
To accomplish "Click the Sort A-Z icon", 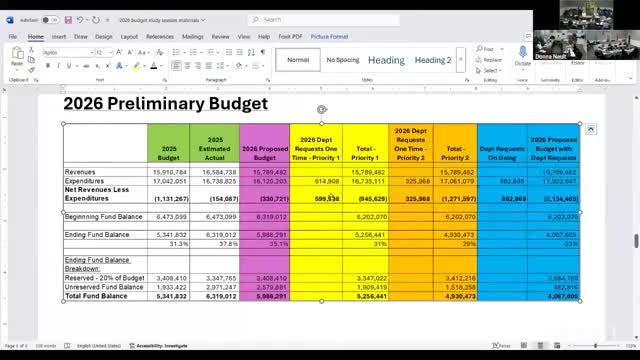I will pyautogui.click(x=251, y=52).
